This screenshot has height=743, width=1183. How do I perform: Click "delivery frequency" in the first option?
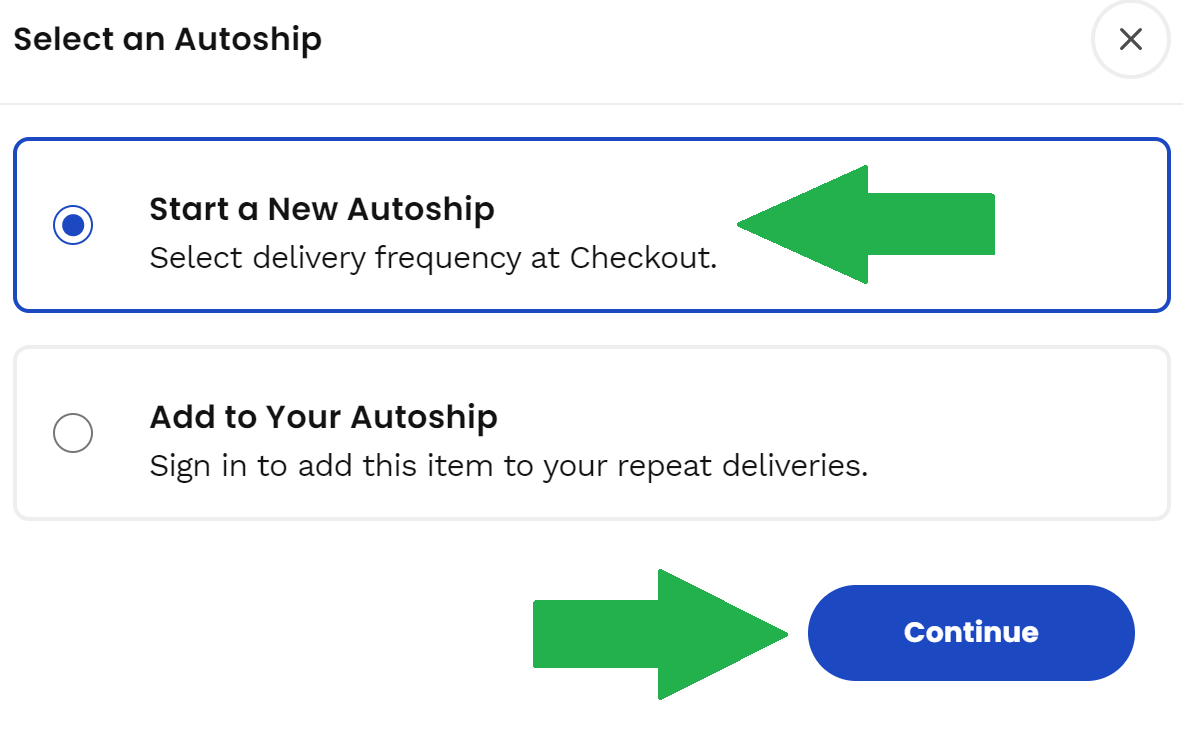click(x=382, y=258)
